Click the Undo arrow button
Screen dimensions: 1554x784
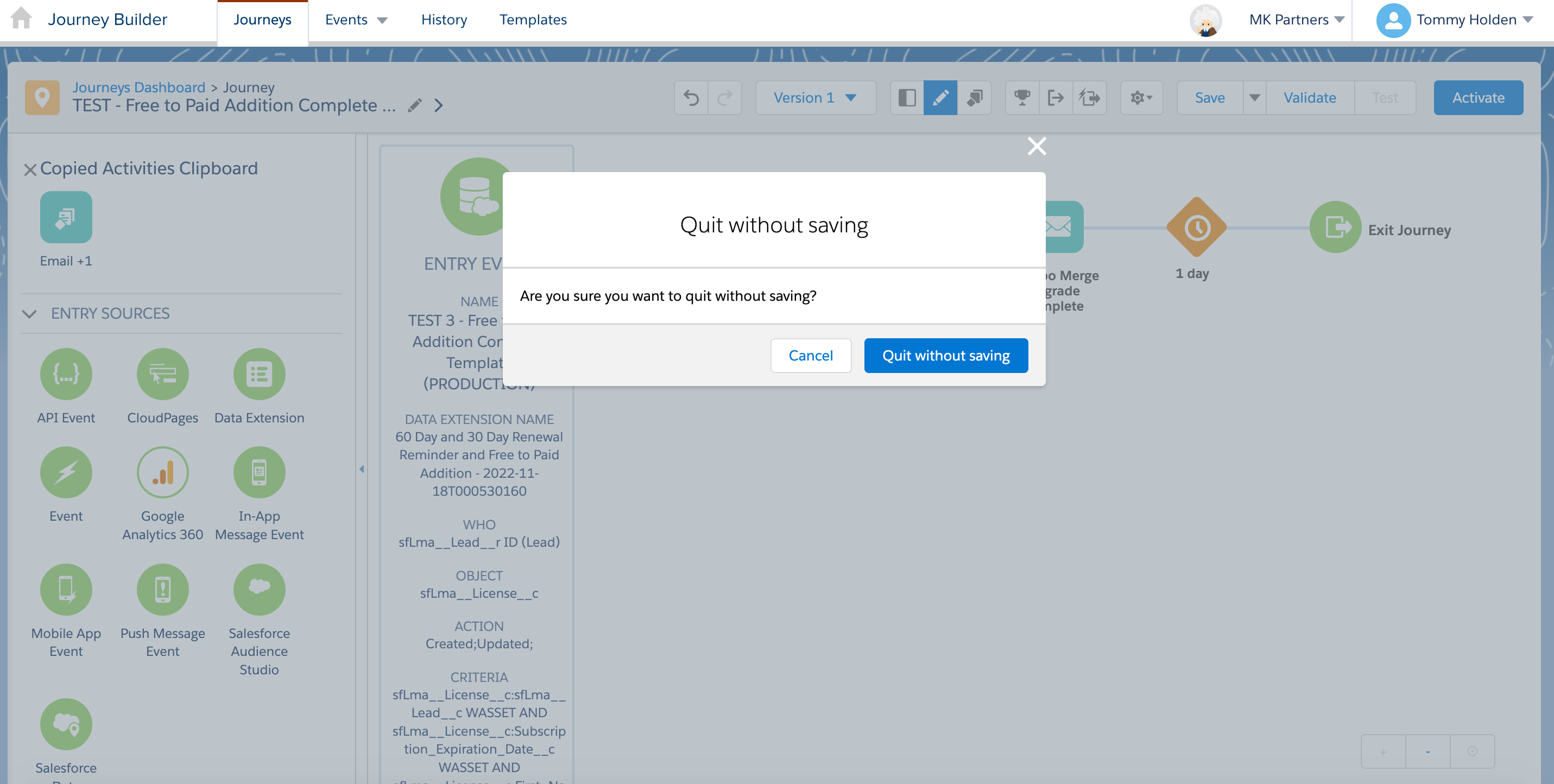point(691,98)
